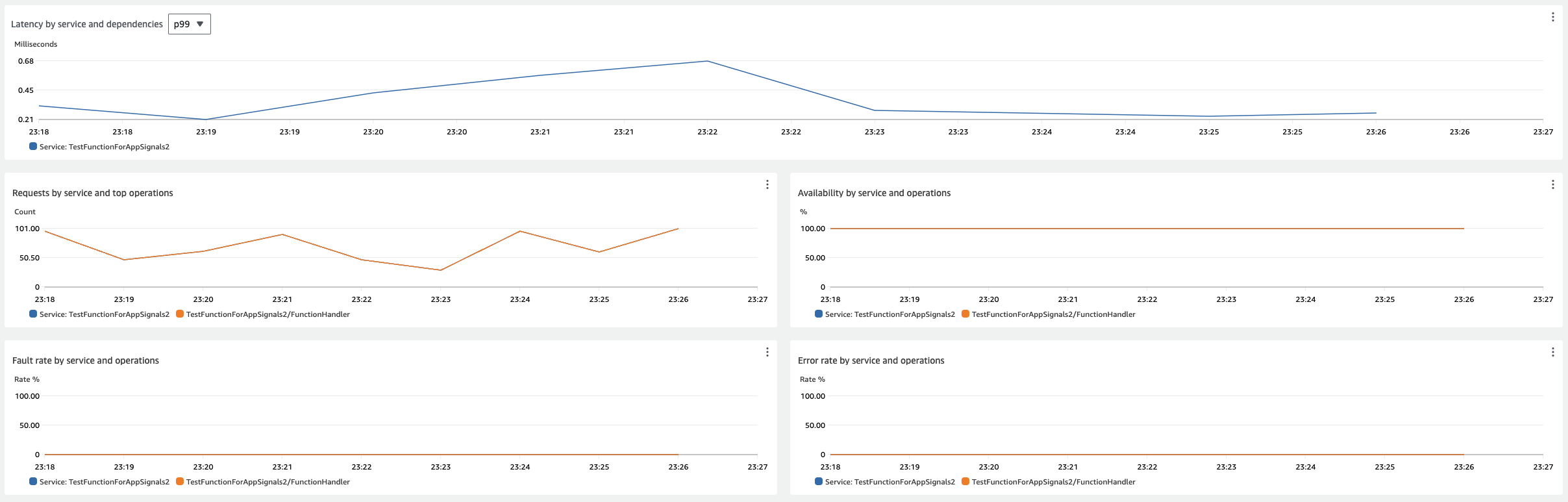Click blue Service swatch in Fault rate legend

33,482
